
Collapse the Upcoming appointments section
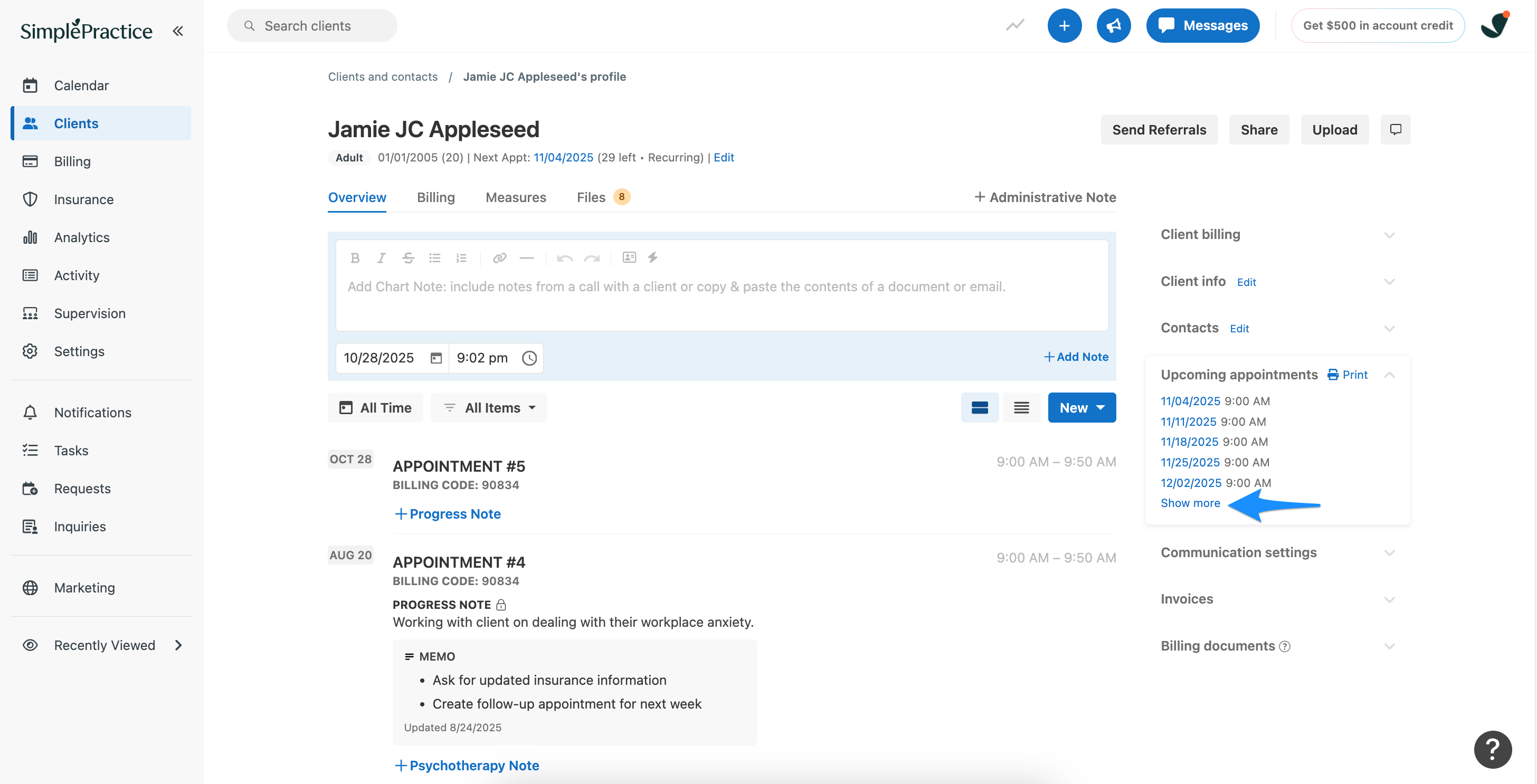[x=1389, y=375]
